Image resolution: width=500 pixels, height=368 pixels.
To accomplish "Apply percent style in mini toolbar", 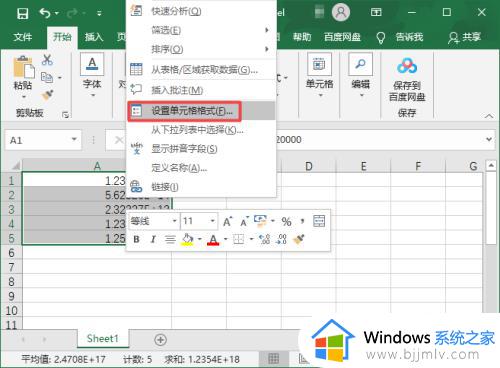I will click(x=286, y=222).
